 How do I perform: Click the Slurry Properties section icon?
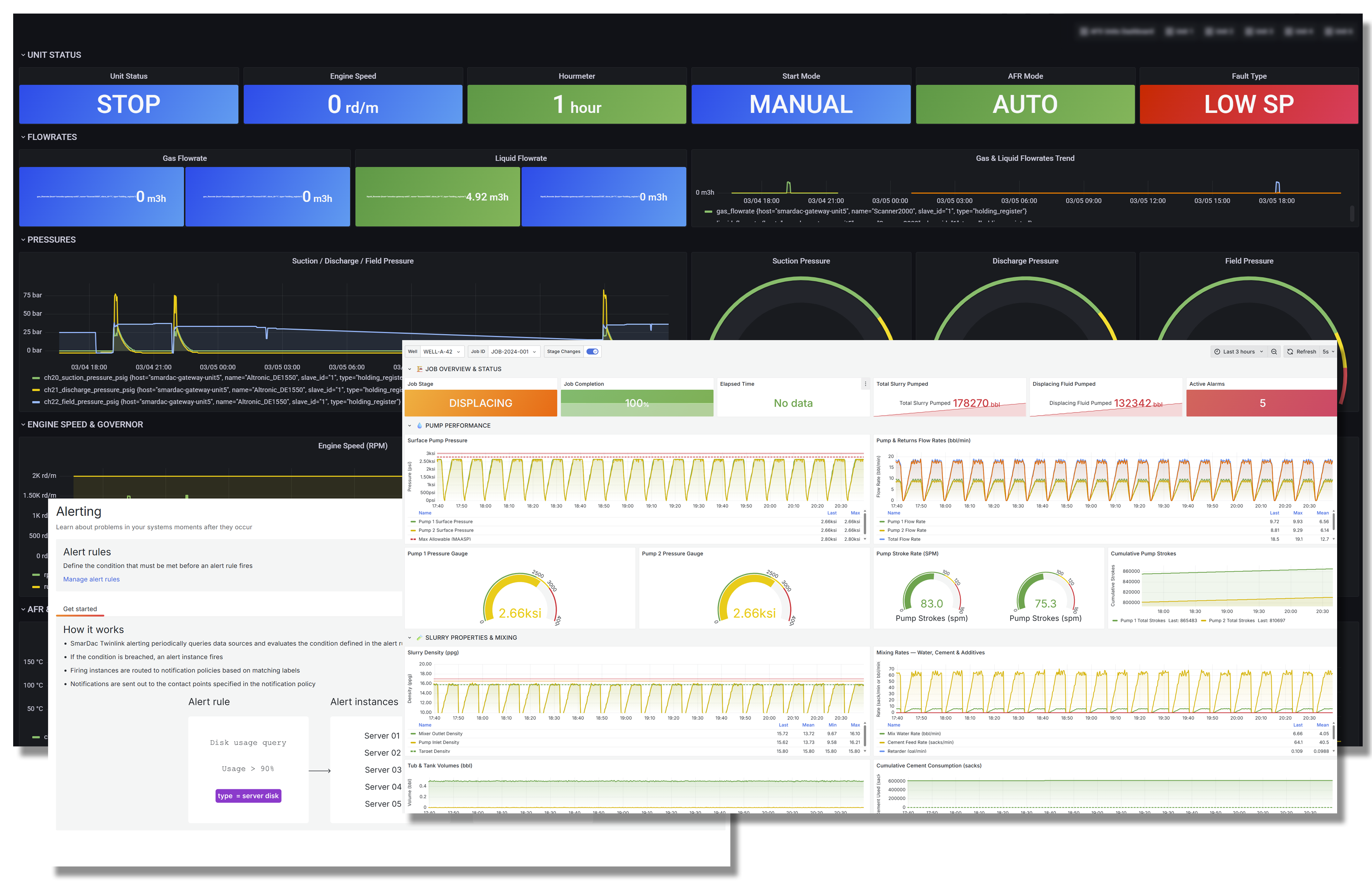coord(419,638)
